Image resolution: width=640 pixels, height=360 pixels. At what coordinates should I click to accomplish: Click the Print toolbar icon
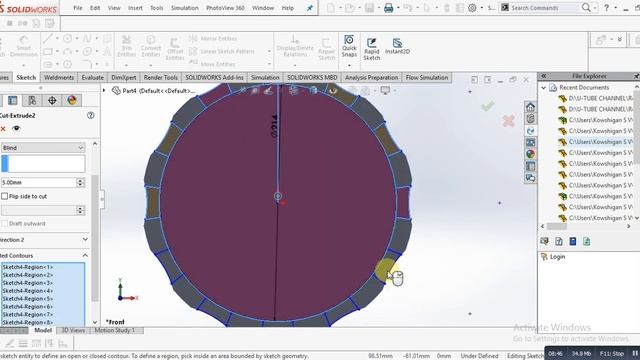coord(389,8)
